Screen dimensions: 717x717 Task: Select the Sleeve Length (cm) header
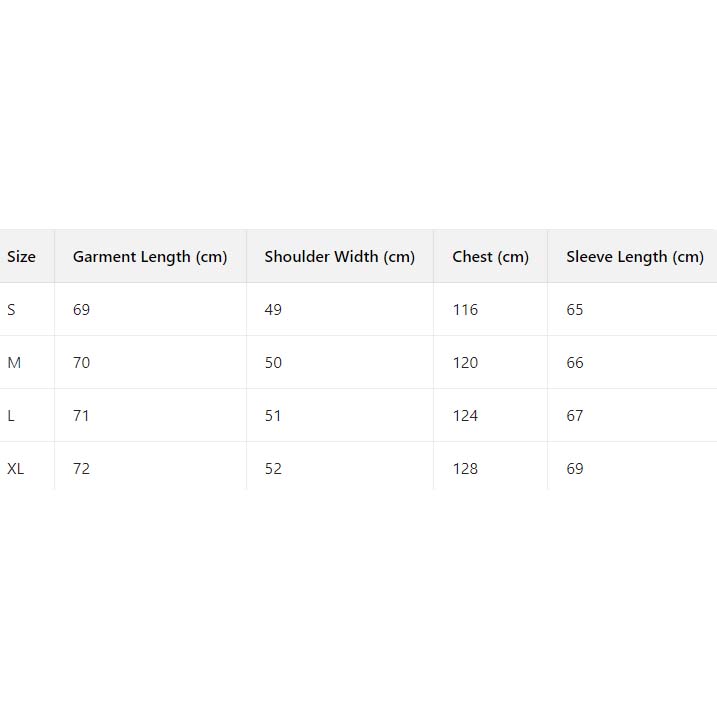coord(634,257)
